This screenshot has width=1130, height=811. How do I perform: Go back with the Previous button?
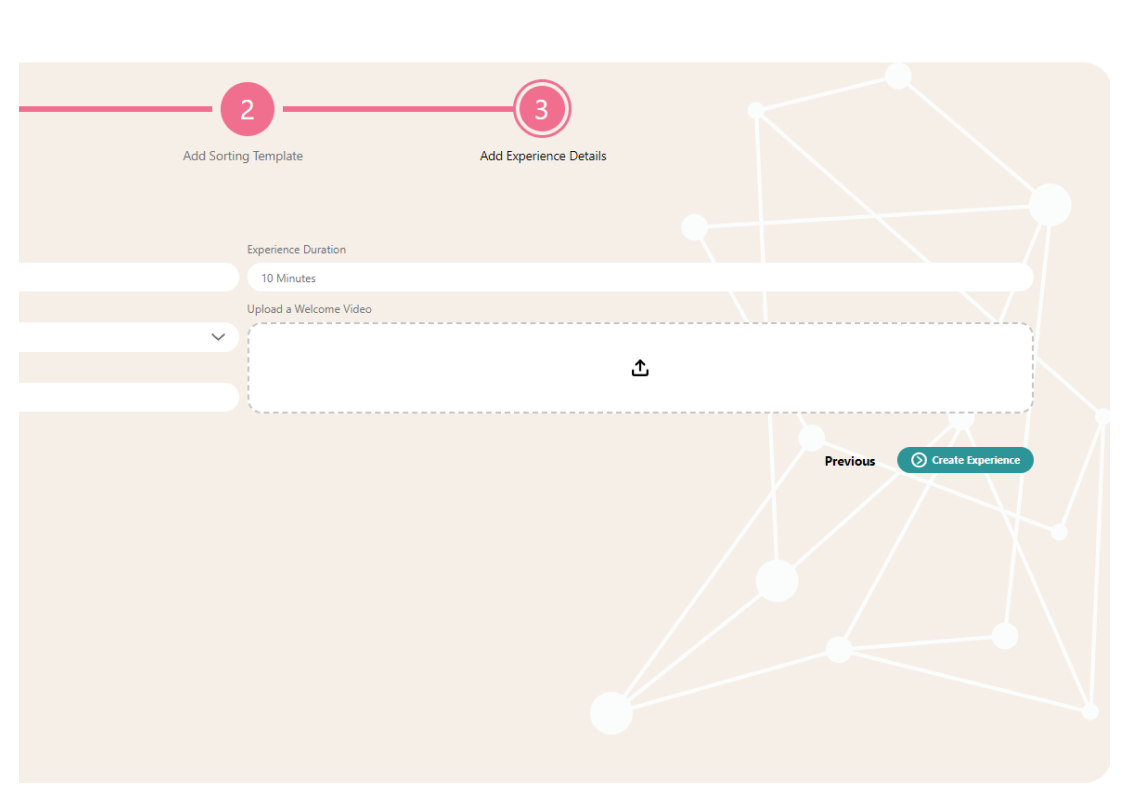[850, 461]
